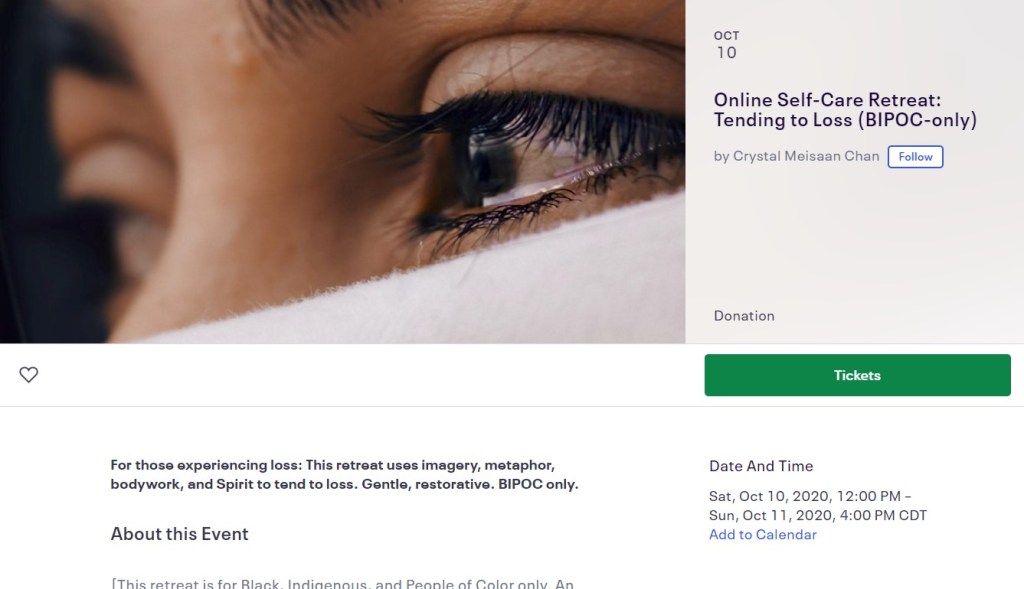Click the day number 10 under OCT
Image resolution: width=1024 pixels, height=589 pixels.
coord(726,53)
